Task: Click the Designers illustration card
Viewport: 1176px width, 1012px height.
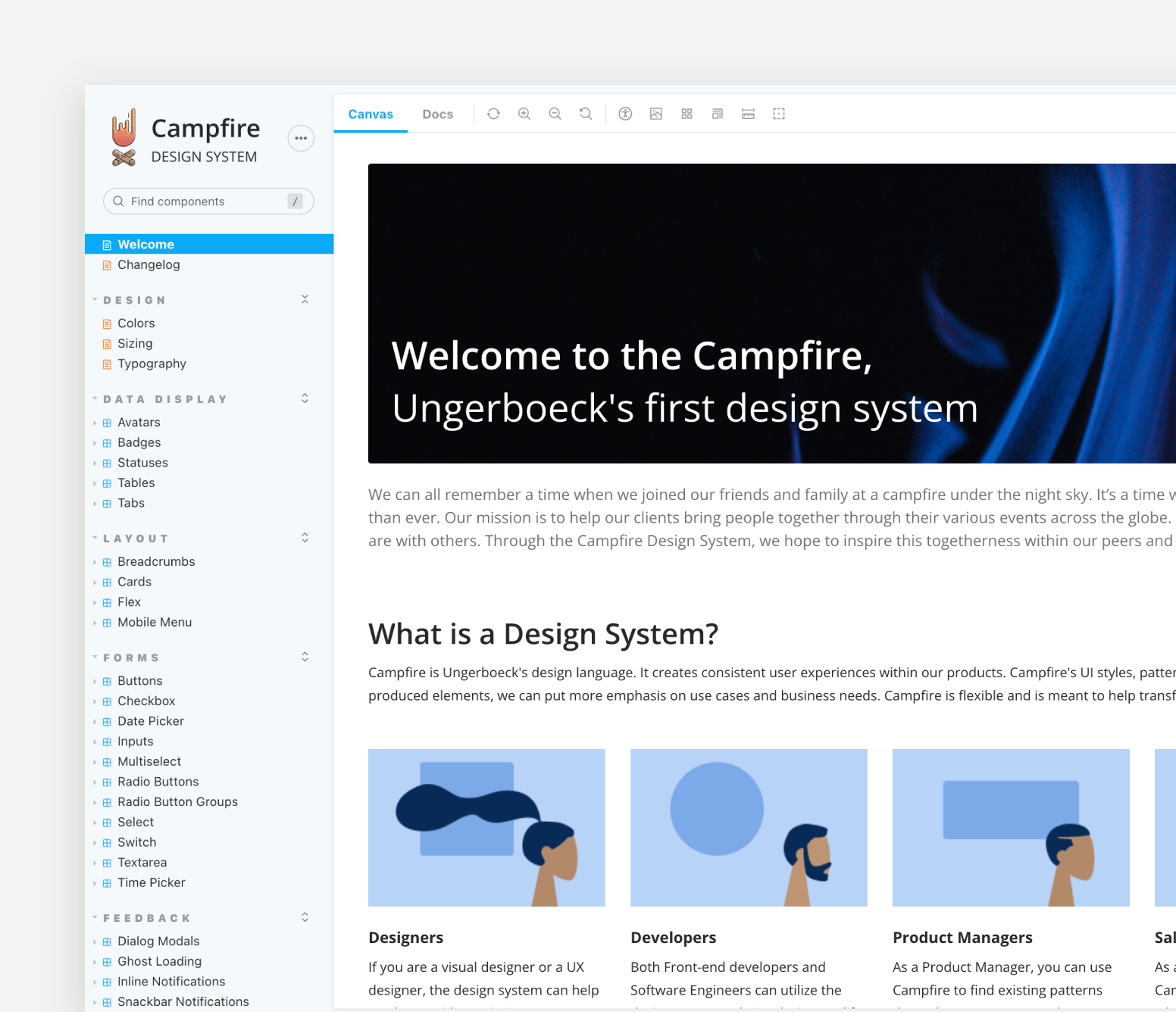Action: click(486, 827)
